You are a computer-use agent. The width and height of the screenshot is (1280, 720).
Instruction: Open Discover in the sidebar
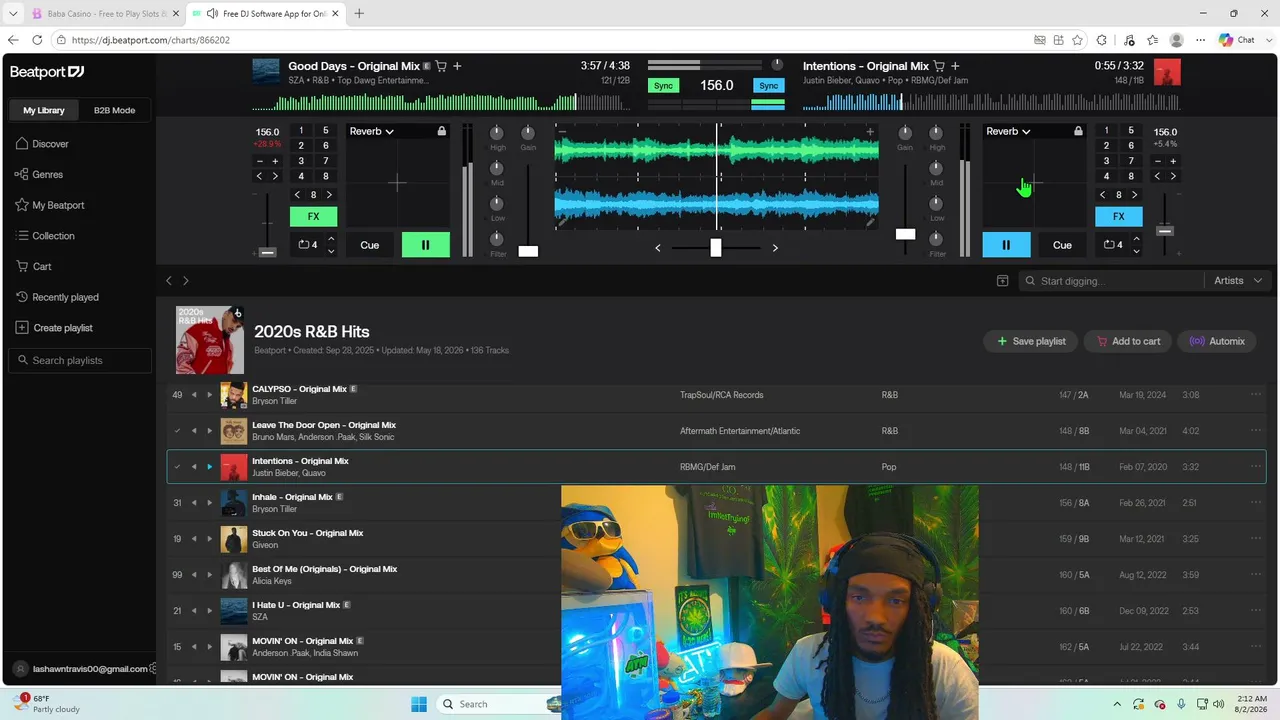point(42,144)
